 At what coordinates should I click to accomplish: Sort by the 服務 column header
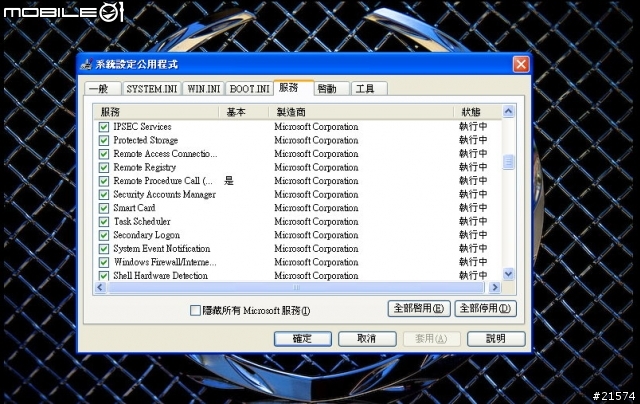click(x=157, y=112)
